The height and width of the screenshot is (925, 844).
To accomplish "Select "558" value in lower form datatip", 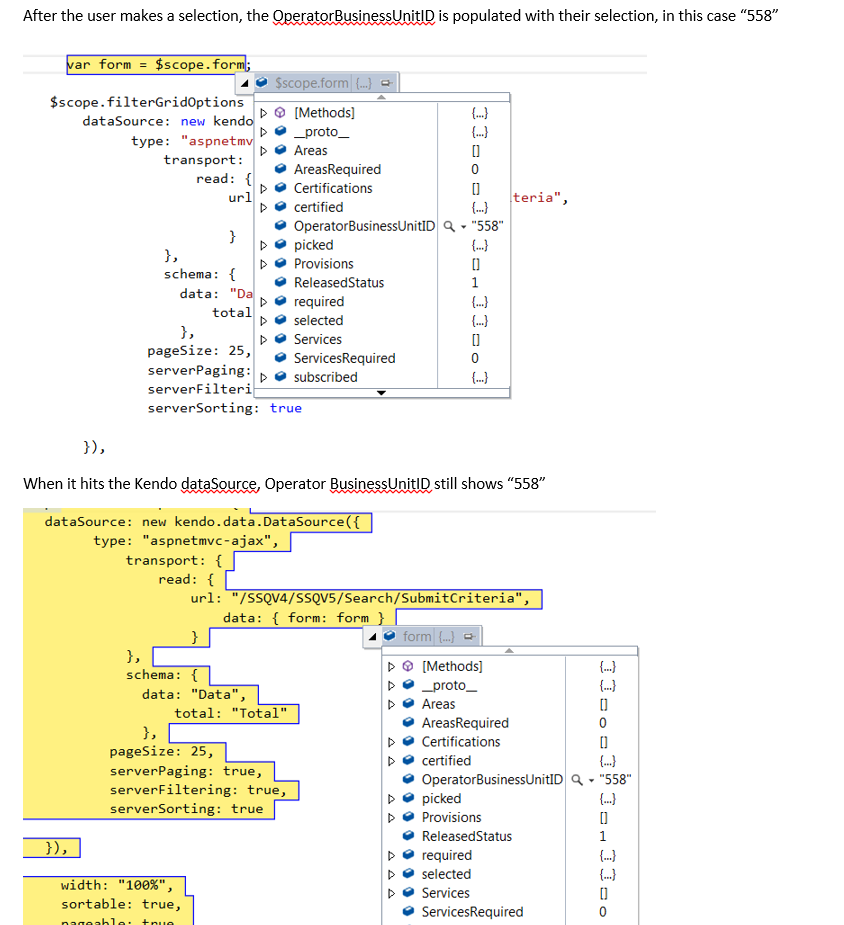I will [615, 780].
